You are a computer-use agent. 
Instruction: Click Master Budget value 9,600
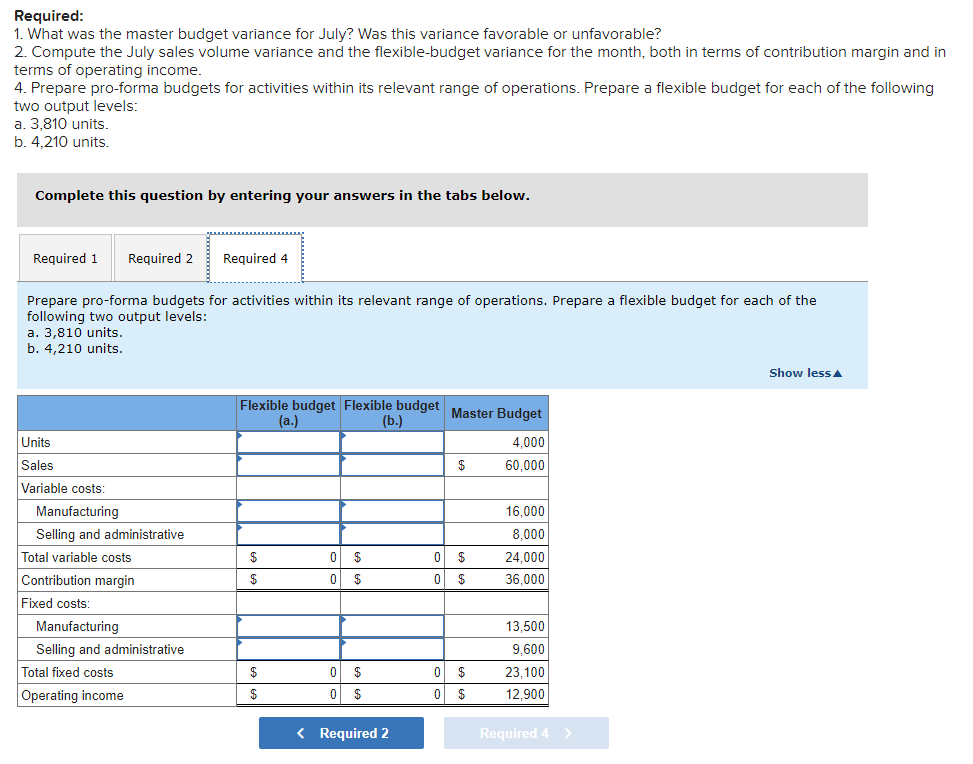528,649
